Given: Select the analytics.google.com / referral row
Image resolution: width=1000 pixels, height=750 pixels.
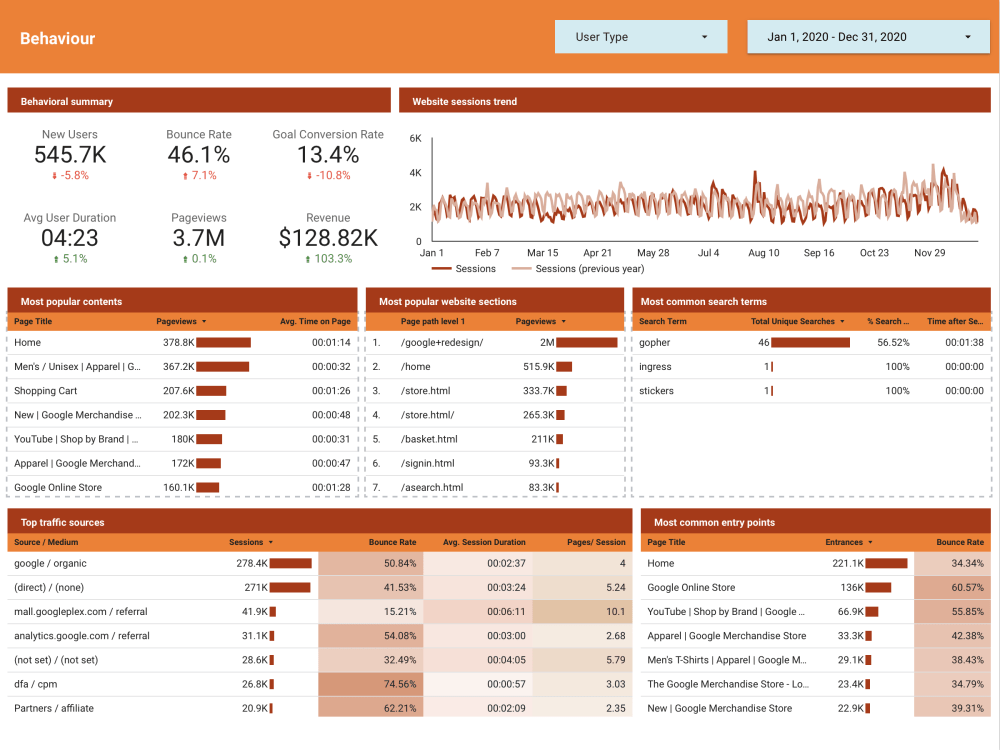Looking at the screenshot, I should [x=320, y=636].
